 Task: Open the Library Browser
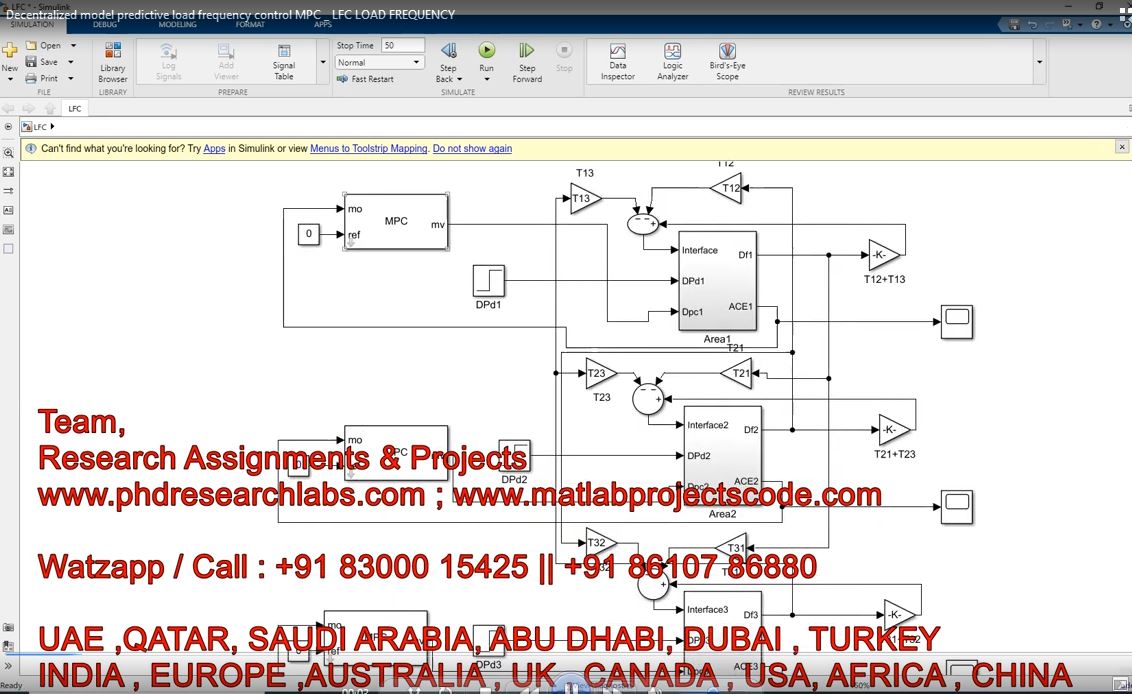[113, 62]
